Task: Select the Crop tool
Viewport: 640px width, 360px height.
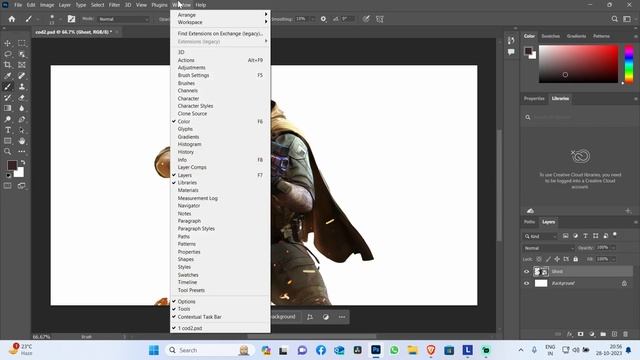Action: coord(7,64)
